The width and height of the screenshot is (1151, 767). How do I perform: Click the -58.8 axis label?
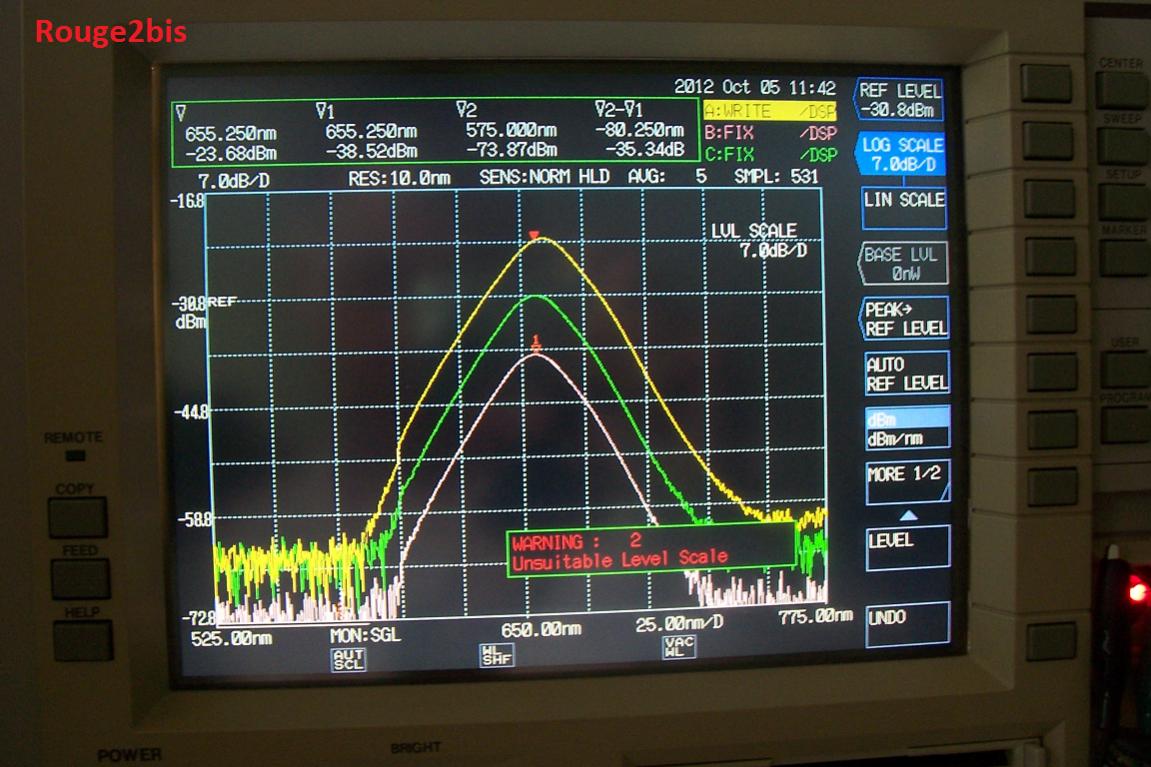tap(195, 519)
